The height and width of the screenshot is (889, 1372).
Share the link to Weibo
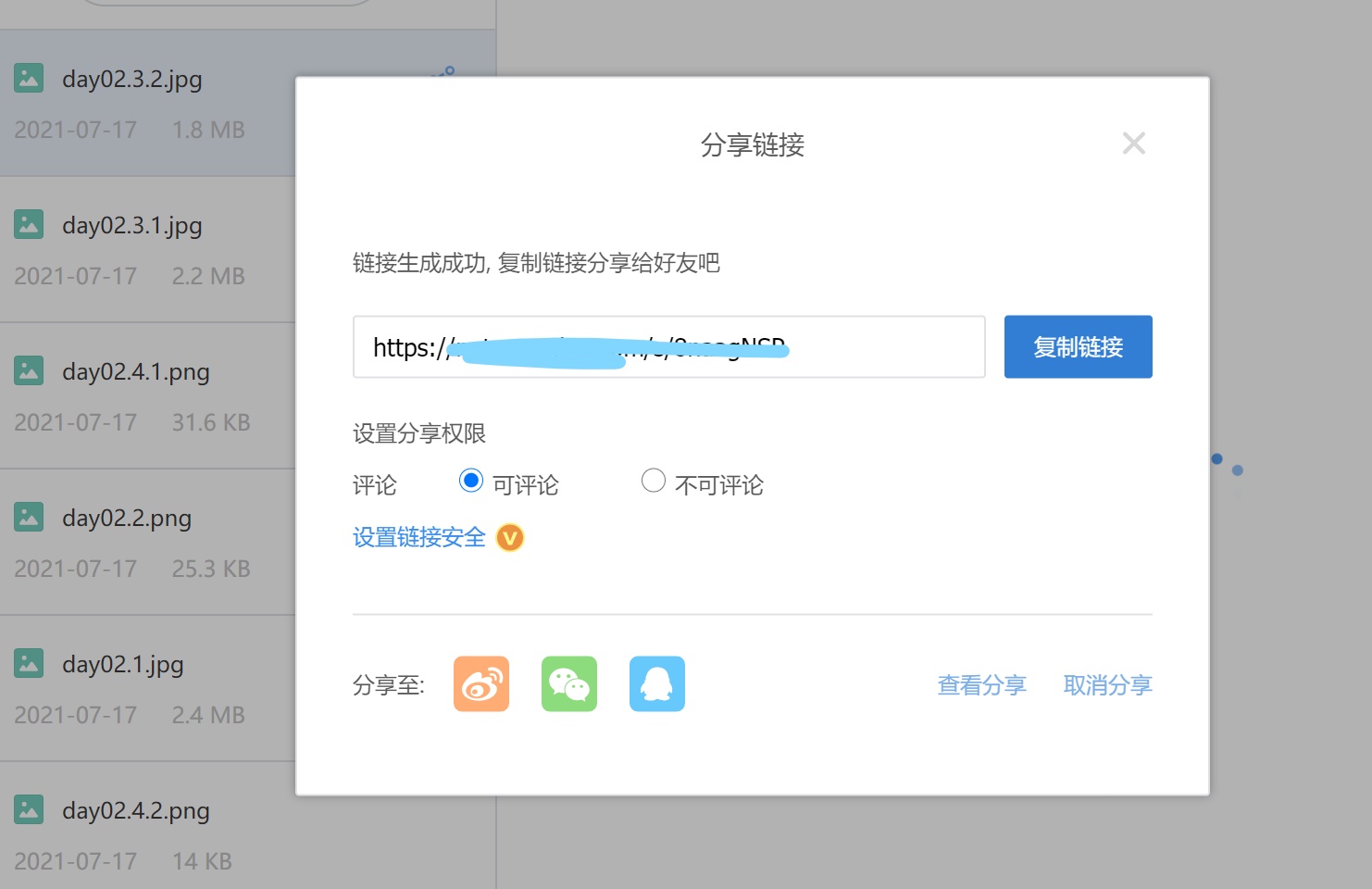(481, 684)
